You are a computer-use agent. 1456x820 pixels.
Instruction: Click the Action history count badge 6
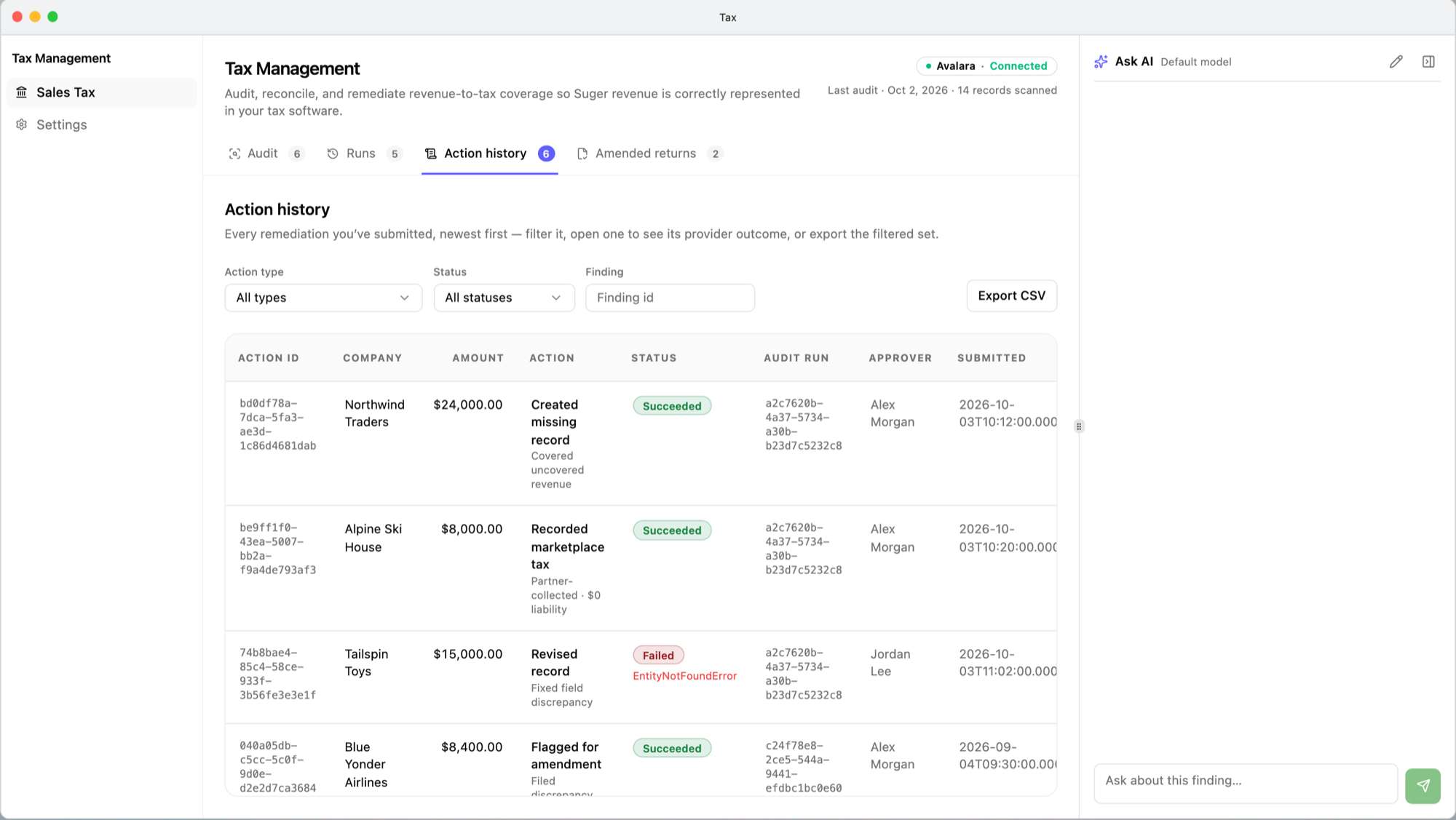tap(546, 154)
